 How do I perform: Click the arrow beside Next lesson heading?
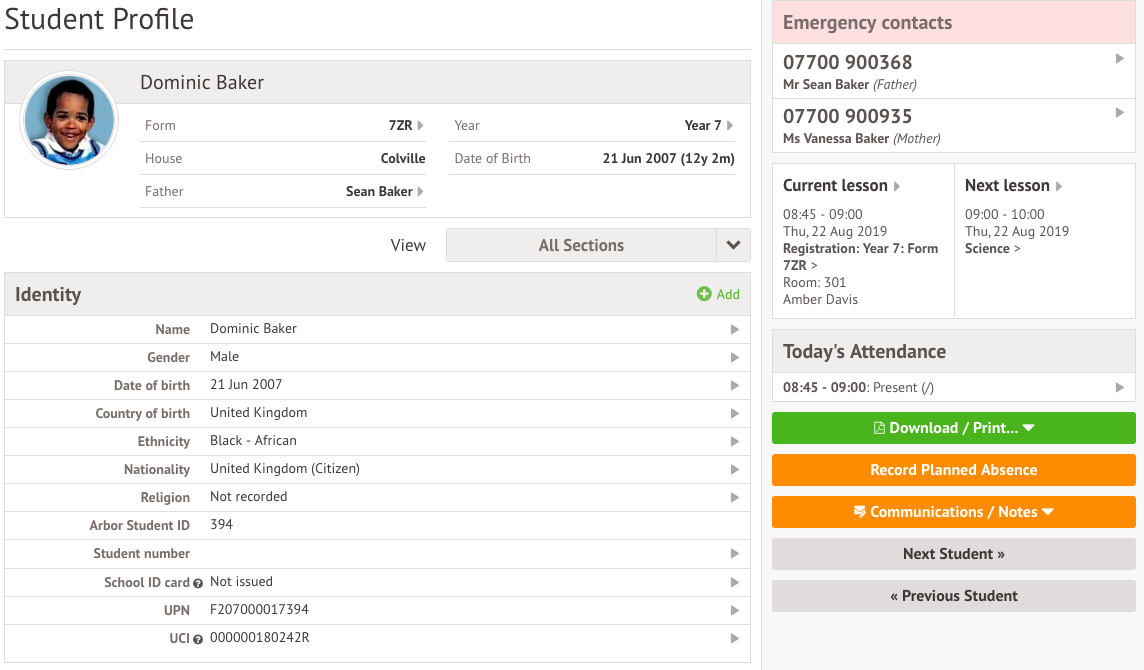[x=1059, y=187]
